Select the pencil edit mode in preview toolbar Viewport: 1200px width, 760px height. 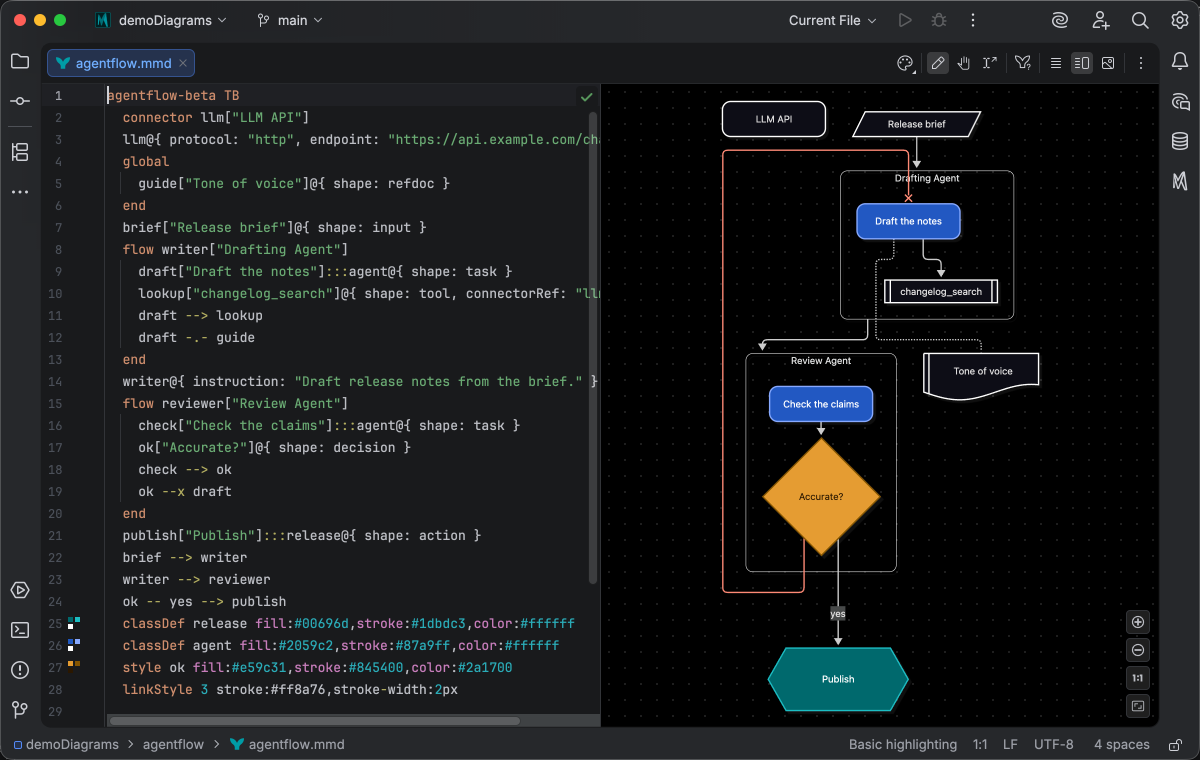click(937, 63)
